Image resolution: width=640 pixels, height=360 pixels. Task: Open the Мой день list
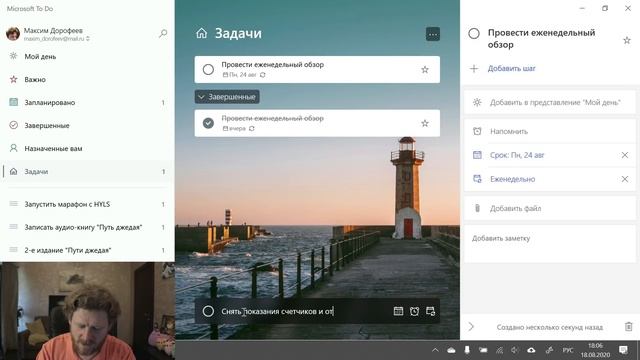[88, 56]
